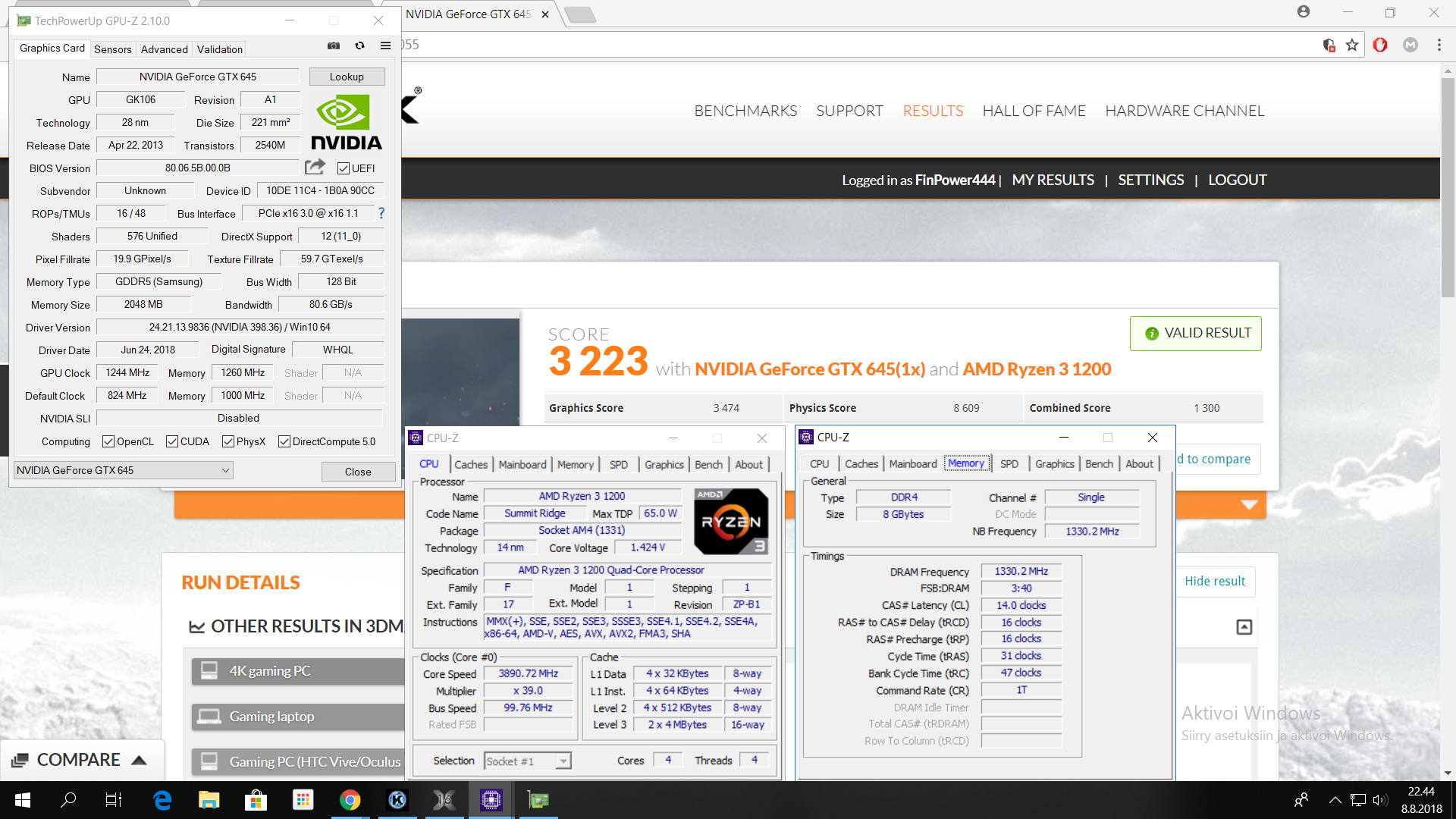Image resolution: width=1456 pixels, height=819 pixels.
Task: Open the SUPPORT navigation link
Action: (x=849, y=111)
